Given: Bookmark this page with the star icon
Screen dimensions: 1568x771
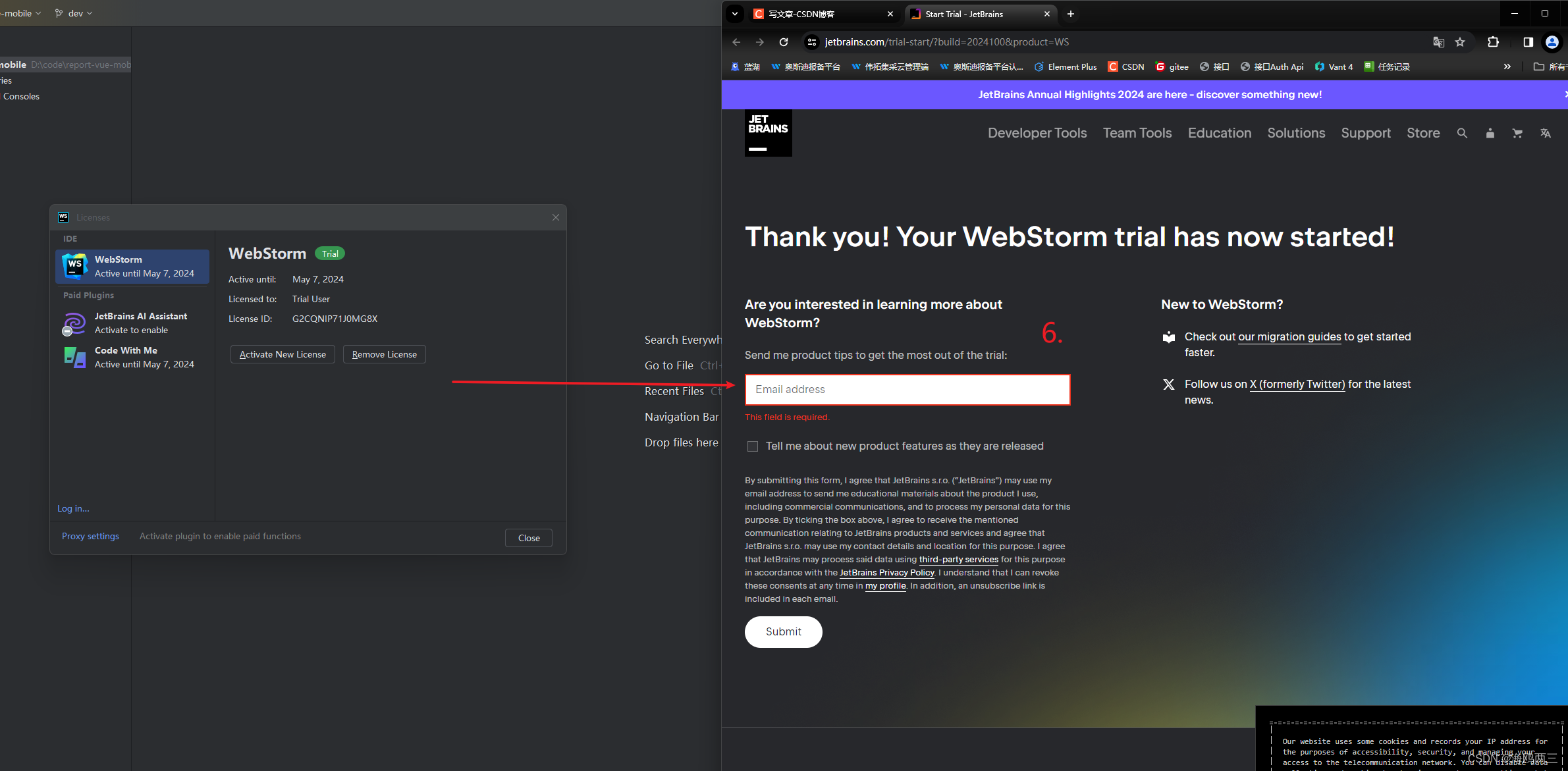Looking at the screenshot, I should coord(1460,42).
